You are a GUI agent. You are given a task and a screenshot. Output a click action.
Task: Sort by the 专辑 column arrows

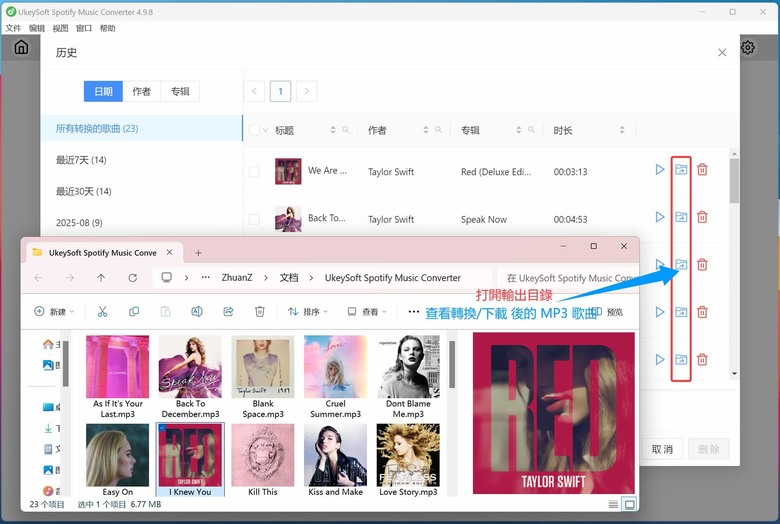point(519,130)
